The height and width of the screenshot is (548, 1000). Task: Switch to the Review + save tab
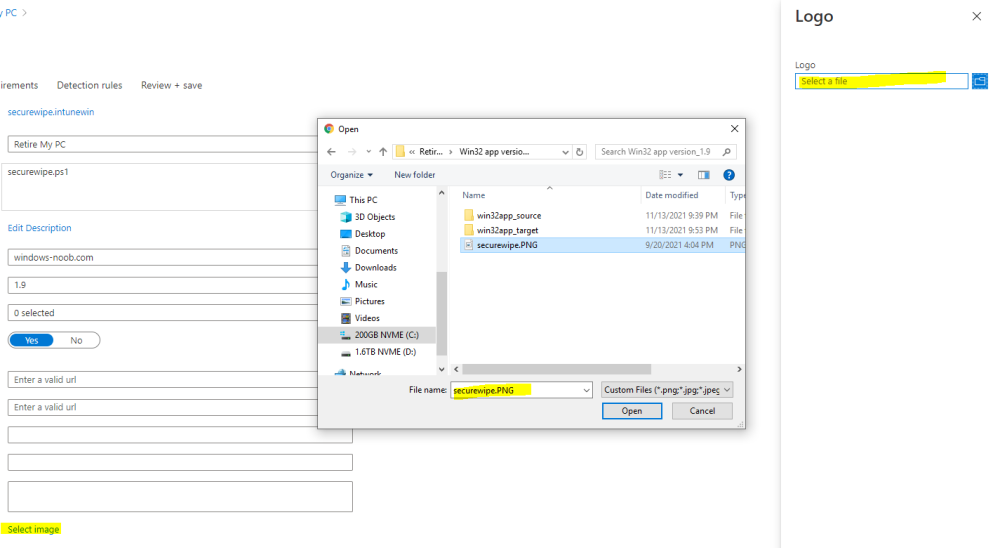click(x=172, y=85)
